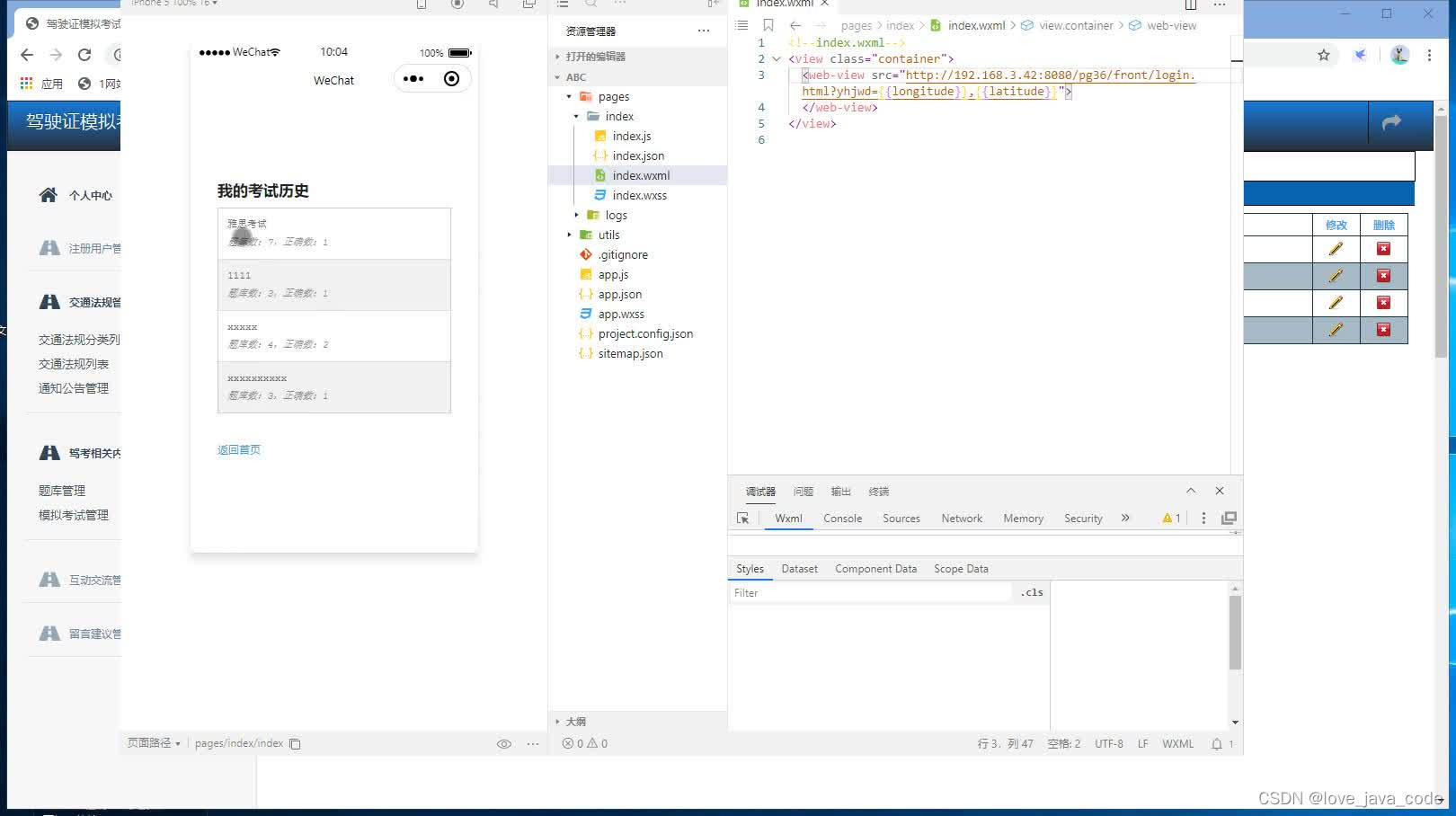Click the Styles pane vertical scrollbar
Image resolution: width=1456 pixels, height=816 pixels.
pos(1235,632)
